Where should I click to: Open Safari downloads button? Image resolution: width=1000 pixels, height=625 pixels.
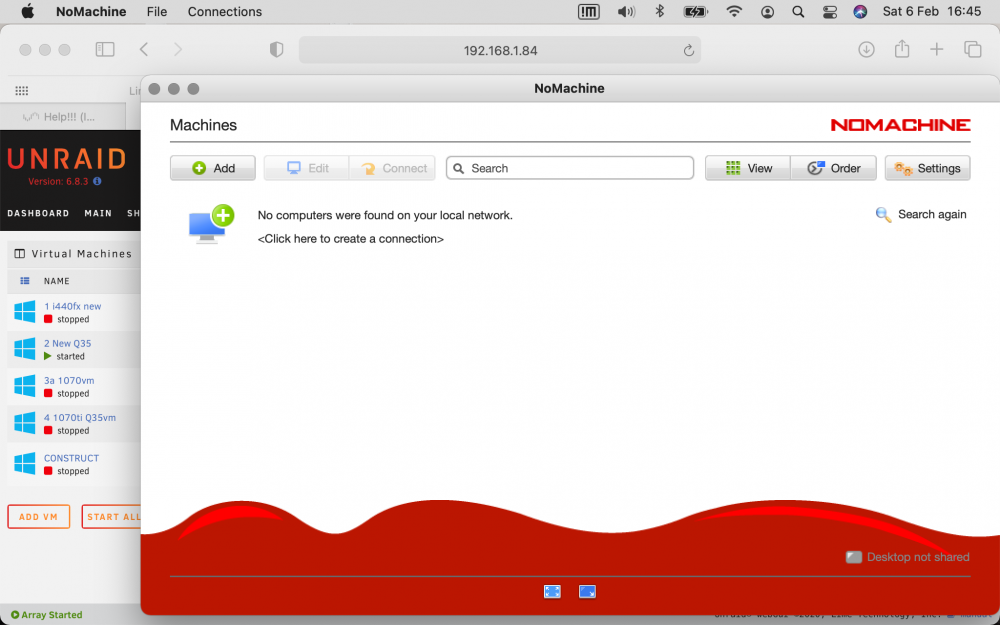pos(866,50)
